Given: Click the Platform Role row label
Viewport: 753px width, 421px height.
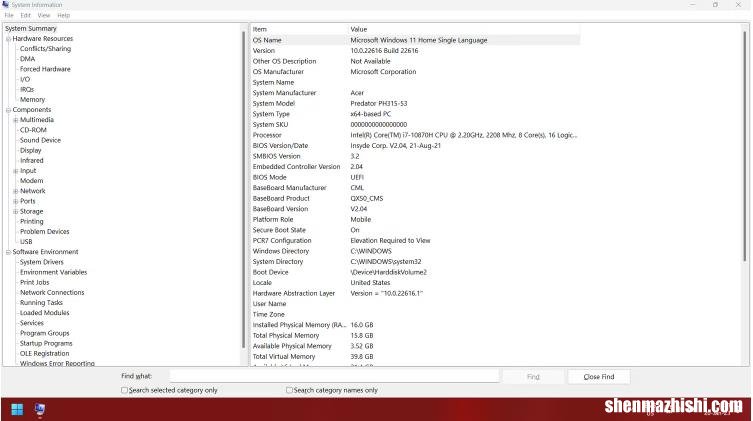Looking at the screenshot, I should (273, 220).
